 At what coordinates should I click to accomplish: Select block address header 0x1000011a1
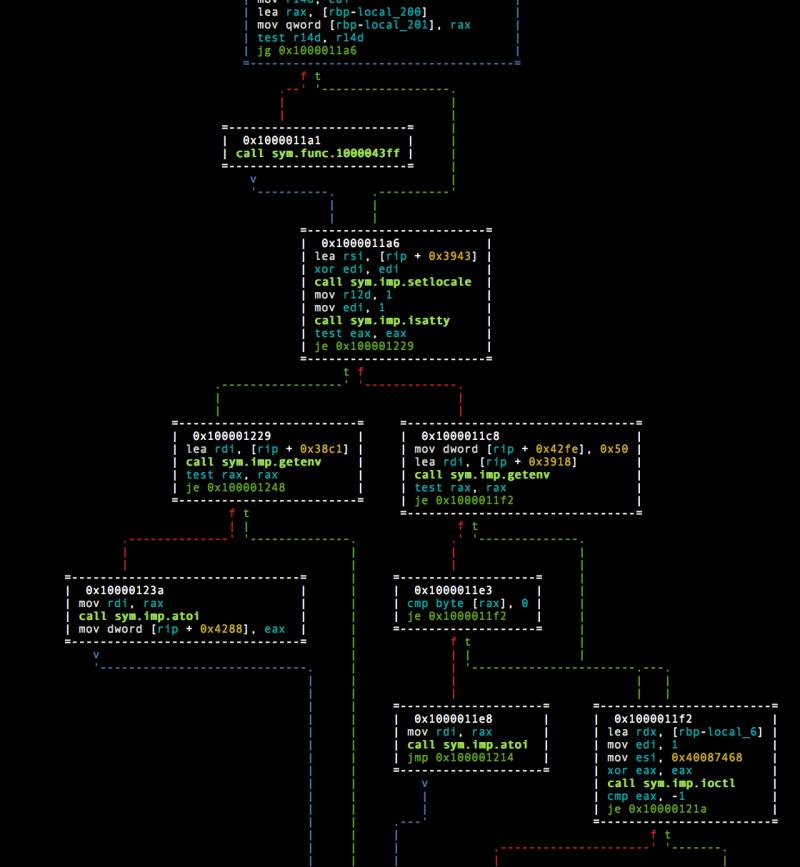click(281, 140)
